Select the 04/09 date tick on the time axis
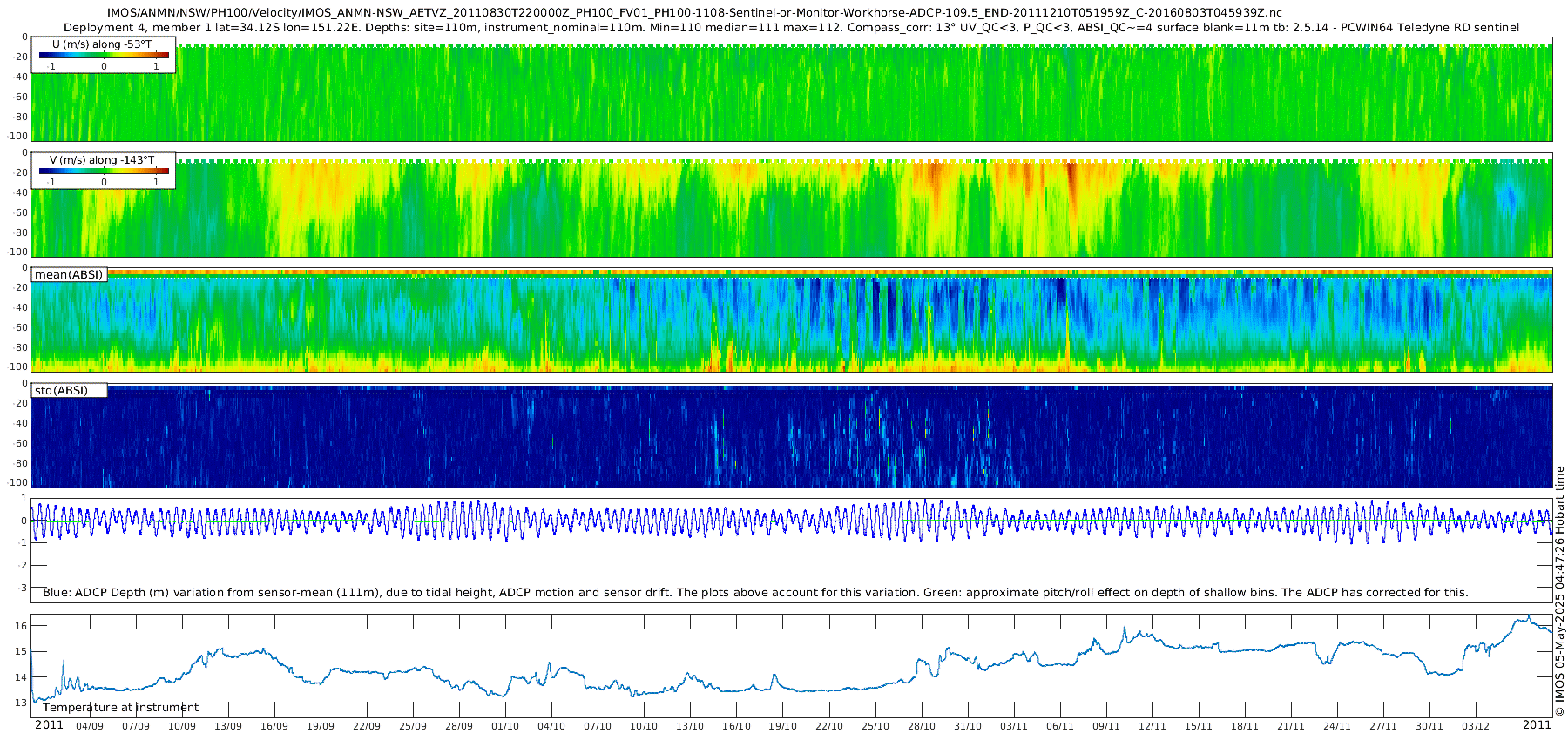 pyautogui.click(x=90, y=726)
